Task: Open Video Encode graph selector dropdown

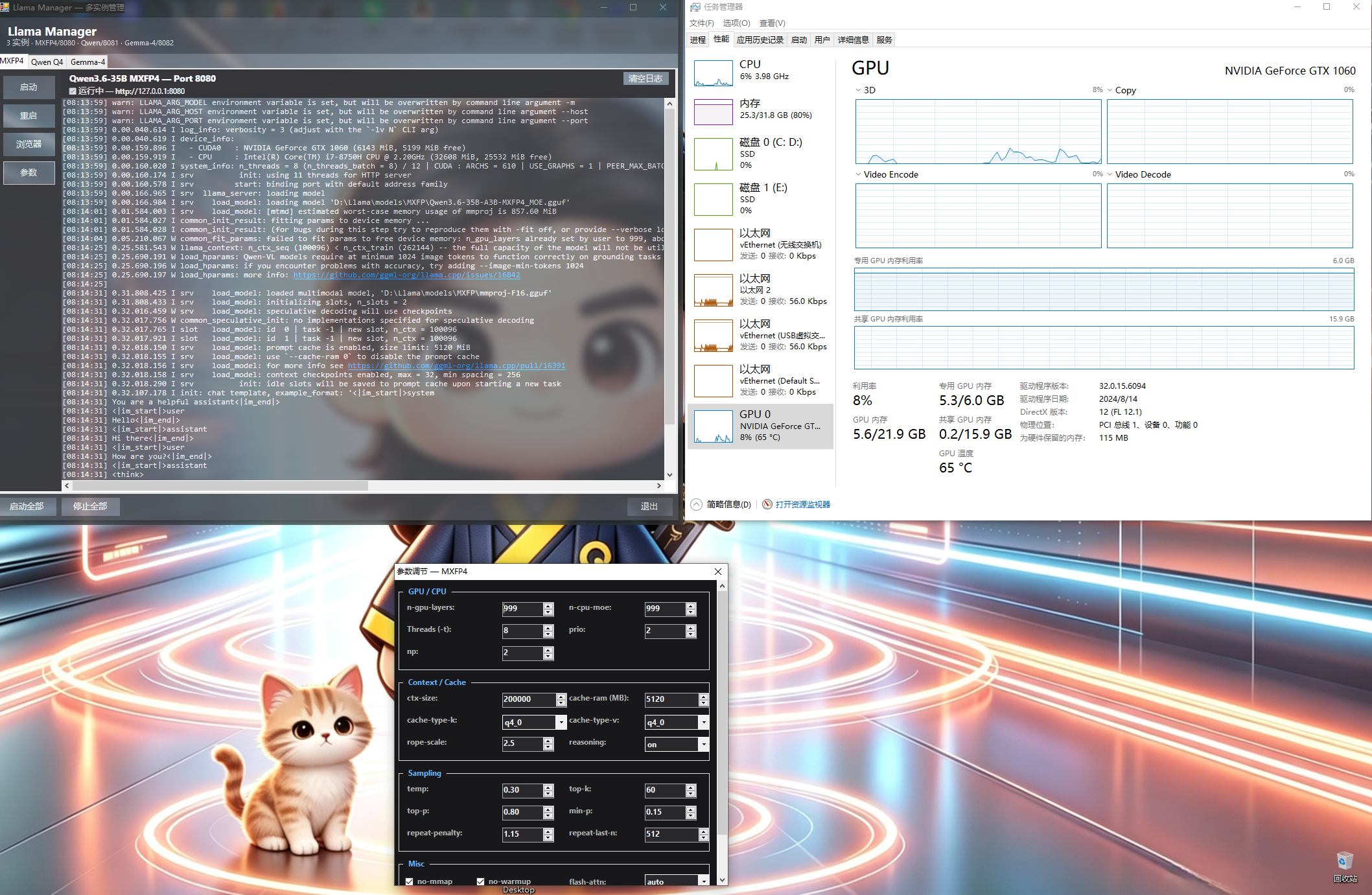Action: (858, 174)
